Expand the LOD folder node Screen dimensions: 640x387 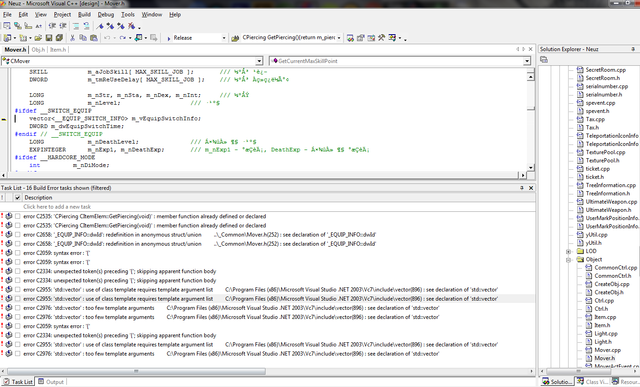568,251
